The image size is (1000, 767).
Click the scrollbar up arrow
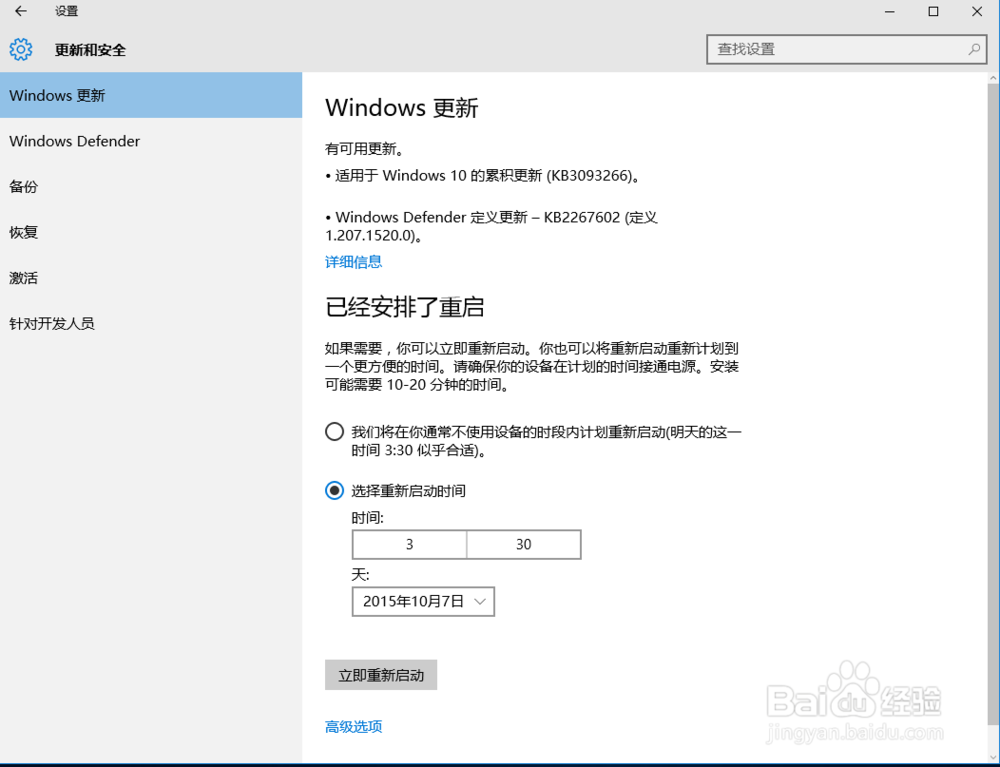[x=994, y=78]
